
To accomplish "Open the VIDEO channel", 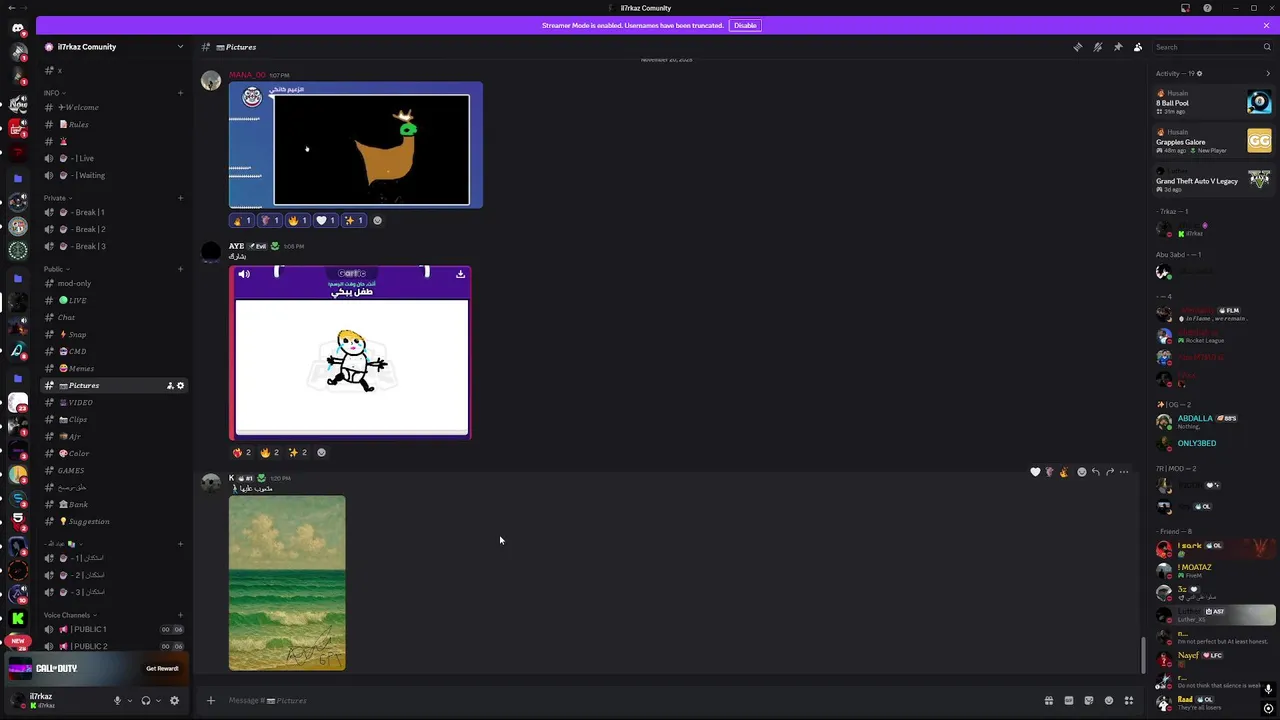I will point(114,402).
